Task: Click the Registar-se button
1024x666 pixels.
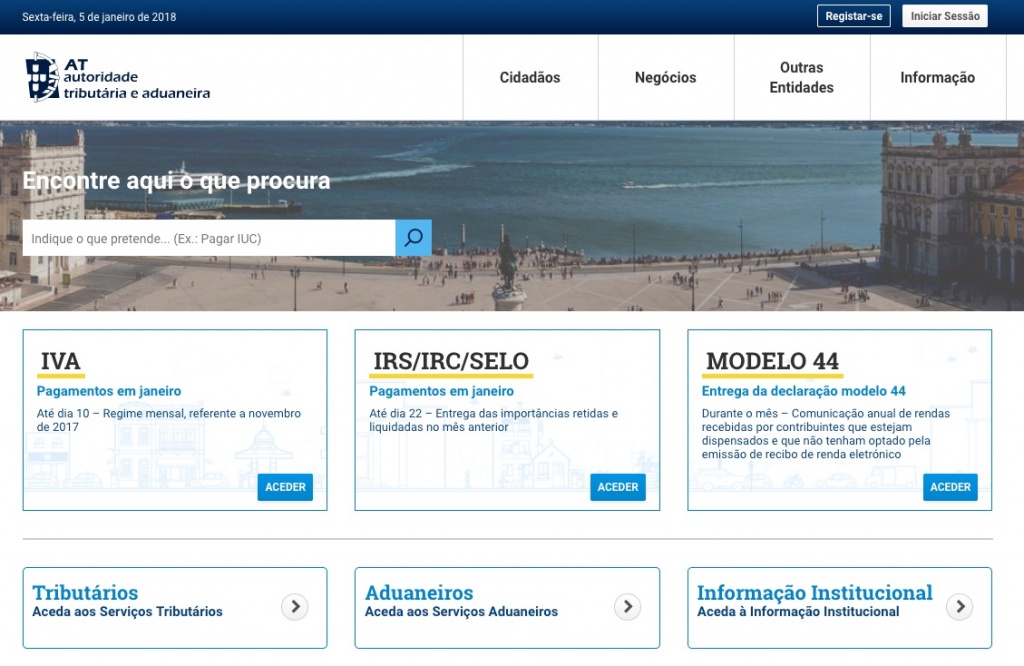Action: click(x=853, y=15)
